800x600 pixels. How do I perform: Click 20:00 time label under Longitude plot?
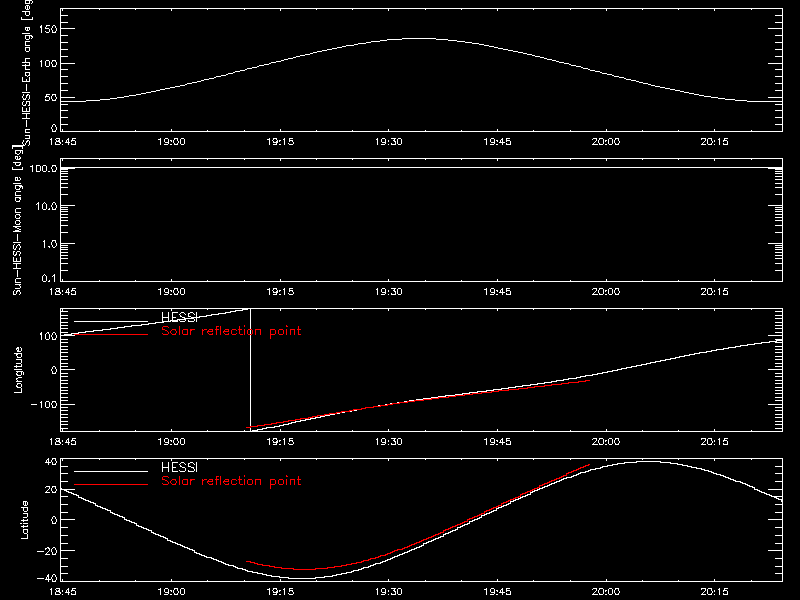tap(606, 441)
